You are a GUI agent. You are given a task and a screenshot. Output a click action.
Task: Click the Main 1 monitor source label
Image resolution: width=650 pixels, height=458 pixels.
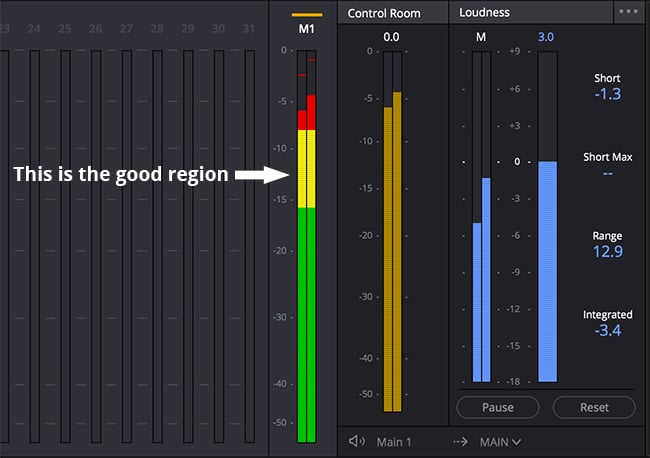(x=394, y=441)
